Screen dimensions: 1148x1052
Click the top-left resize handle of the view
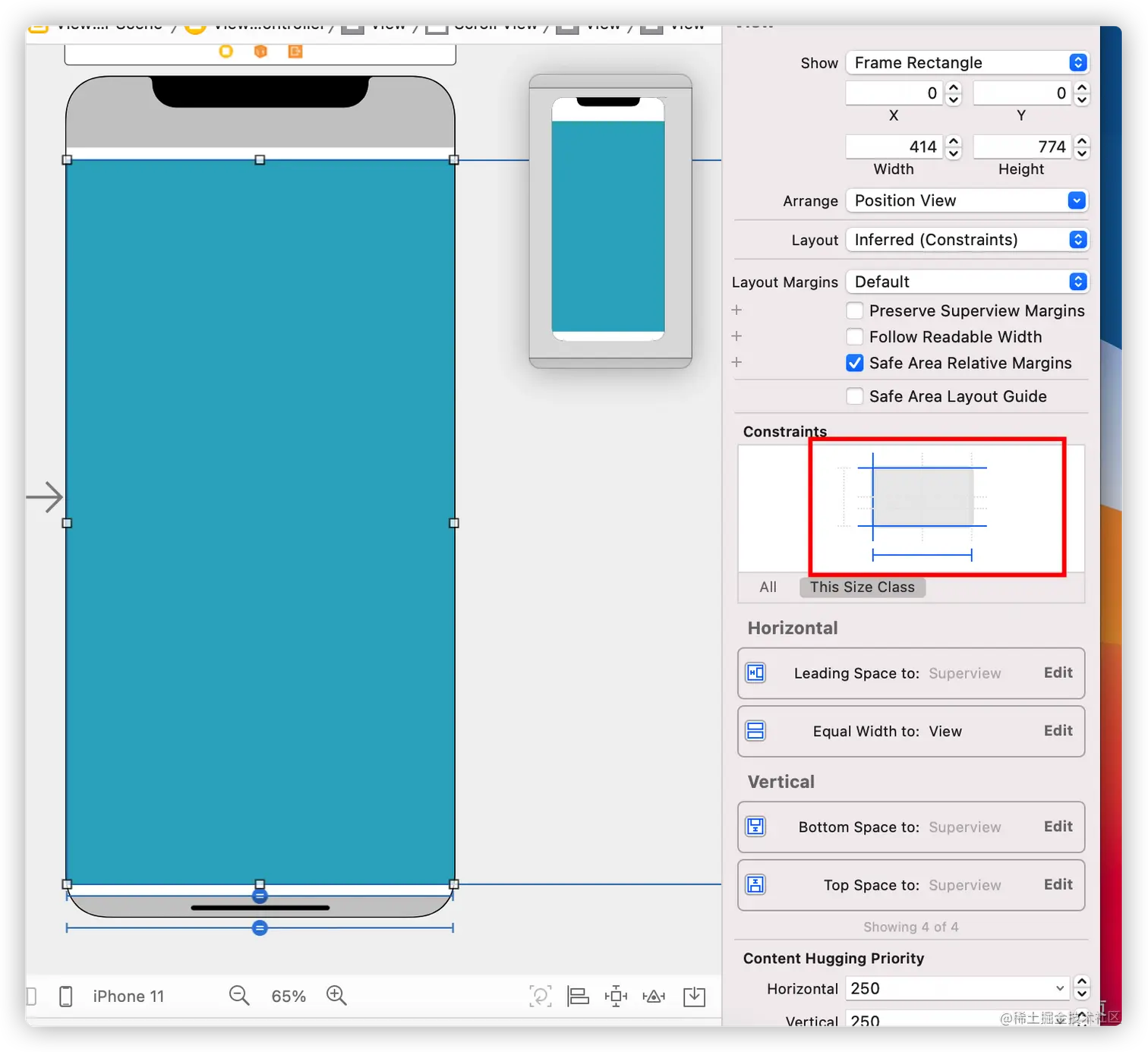[67, 160]
